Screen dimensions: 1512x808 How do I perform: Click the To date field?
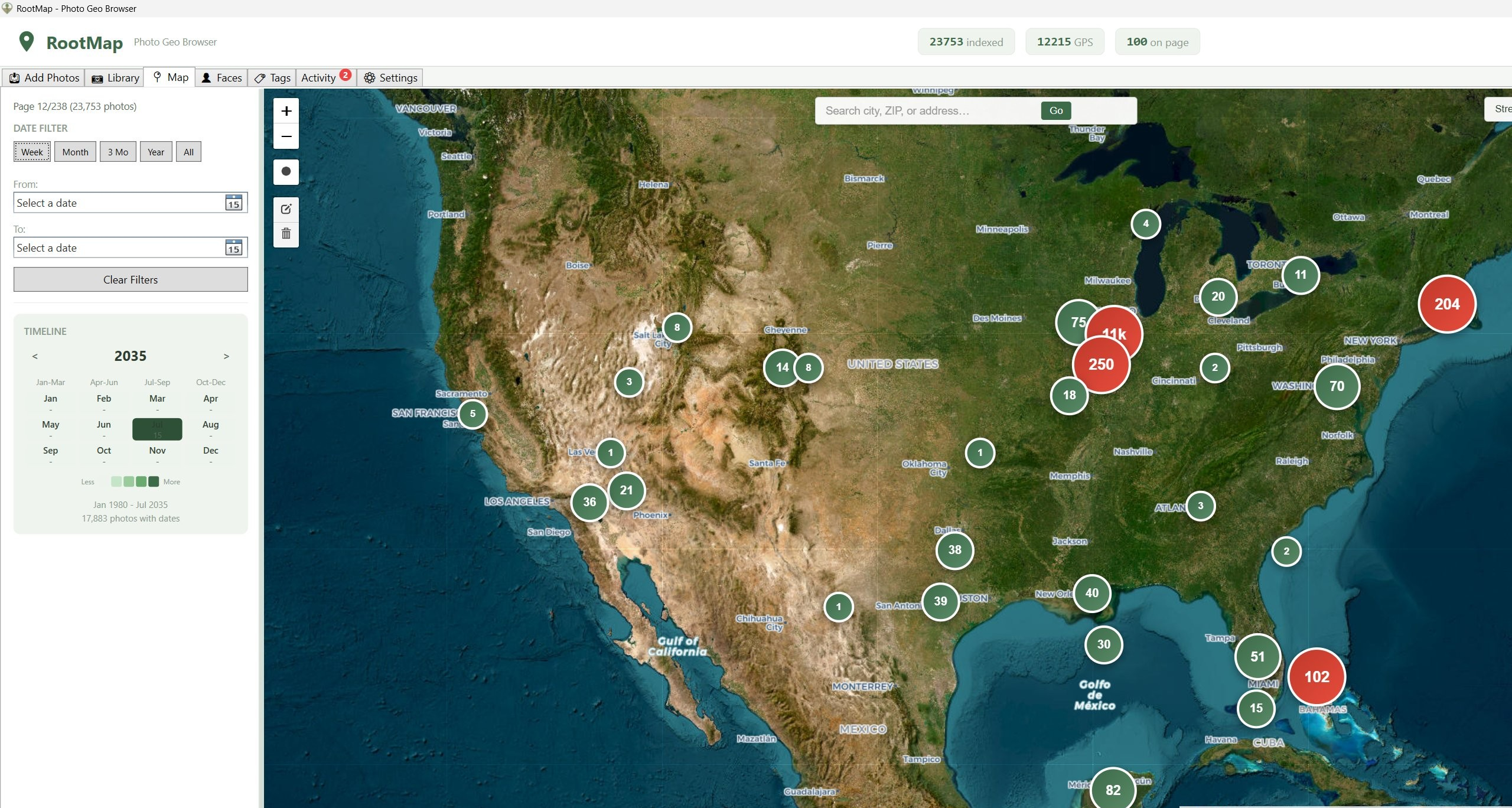(x=131, y=247)
